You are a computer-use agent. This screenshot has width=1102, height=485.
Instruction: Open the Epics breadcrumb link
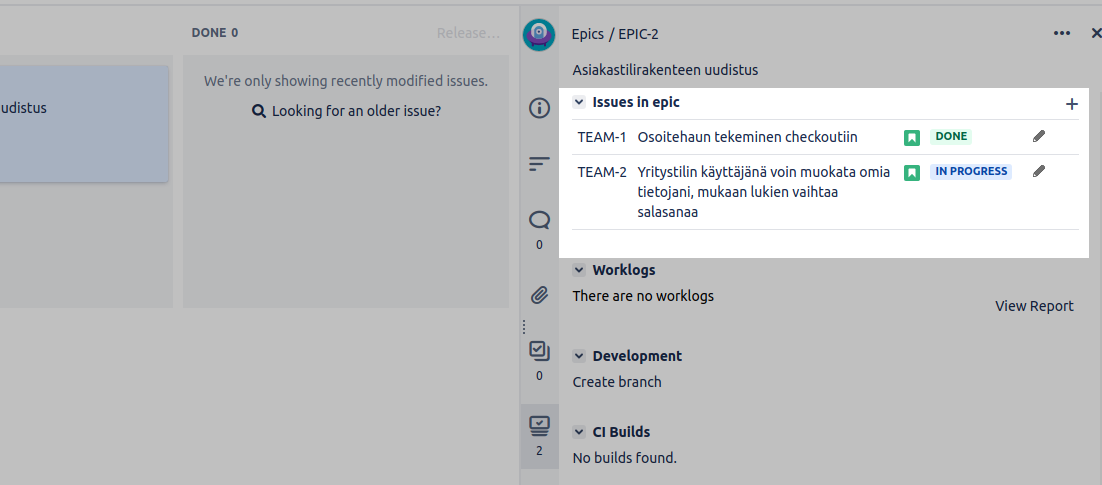(x=588, y=34)
